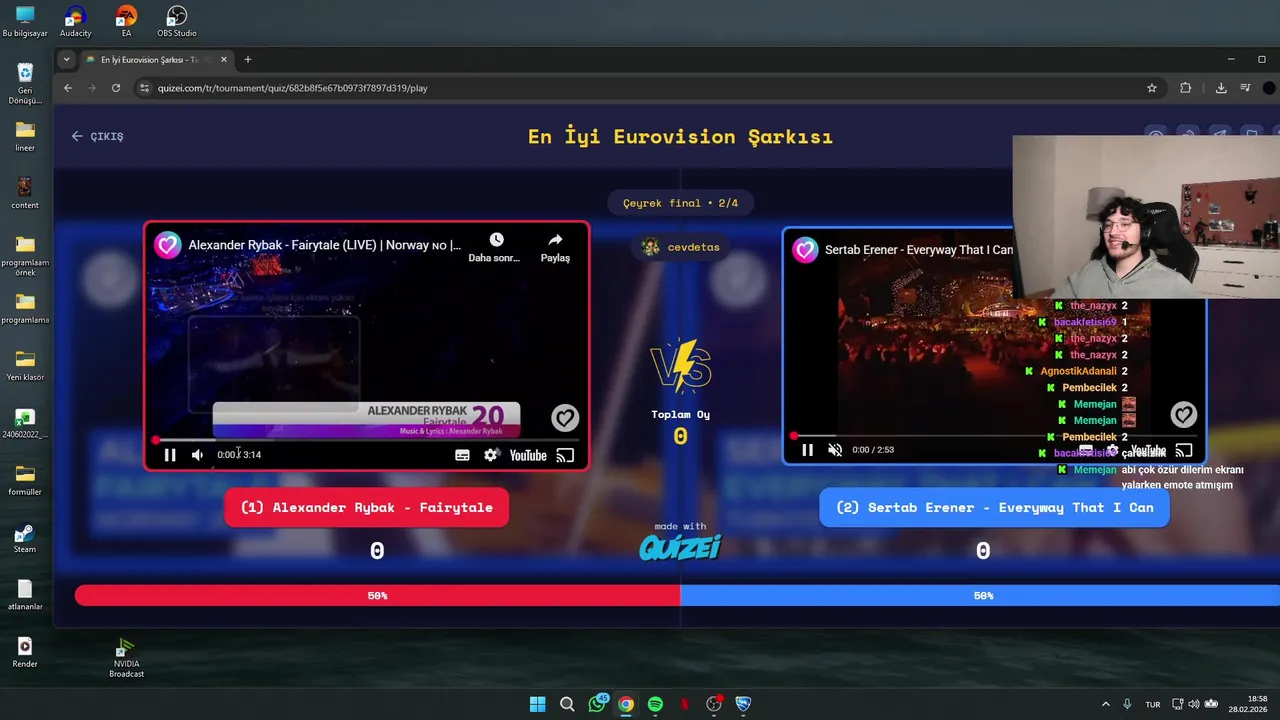Open a new Chrome tab
This screenshot has height=720, width=1280.
pyautogui.click(x=248, y=60)
